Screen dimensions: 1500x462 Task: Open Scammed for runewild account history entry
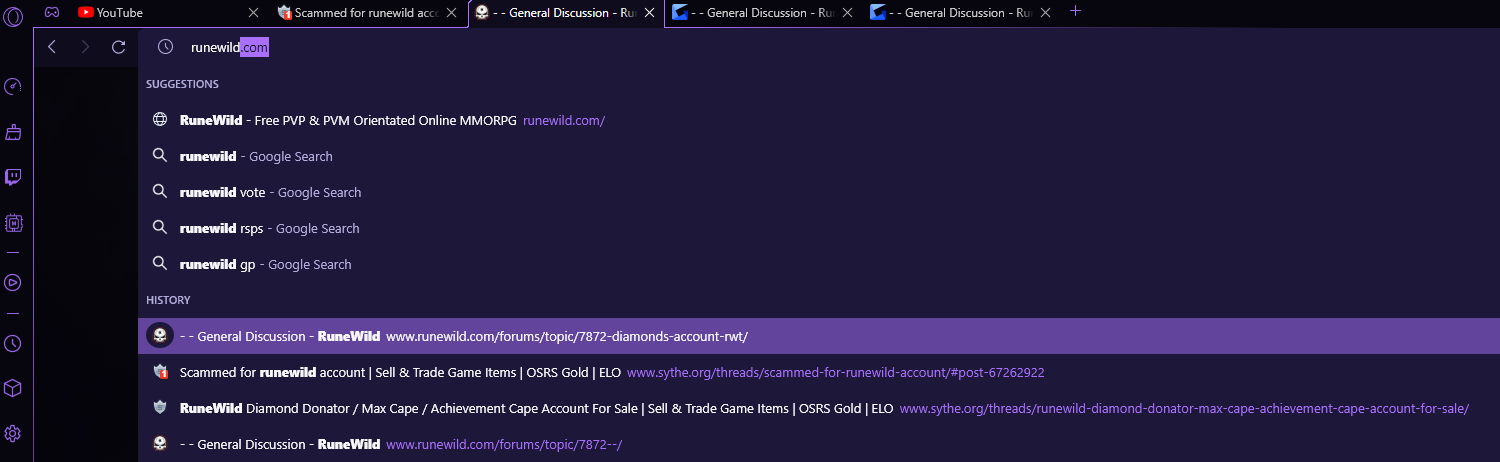pos(818,372)
